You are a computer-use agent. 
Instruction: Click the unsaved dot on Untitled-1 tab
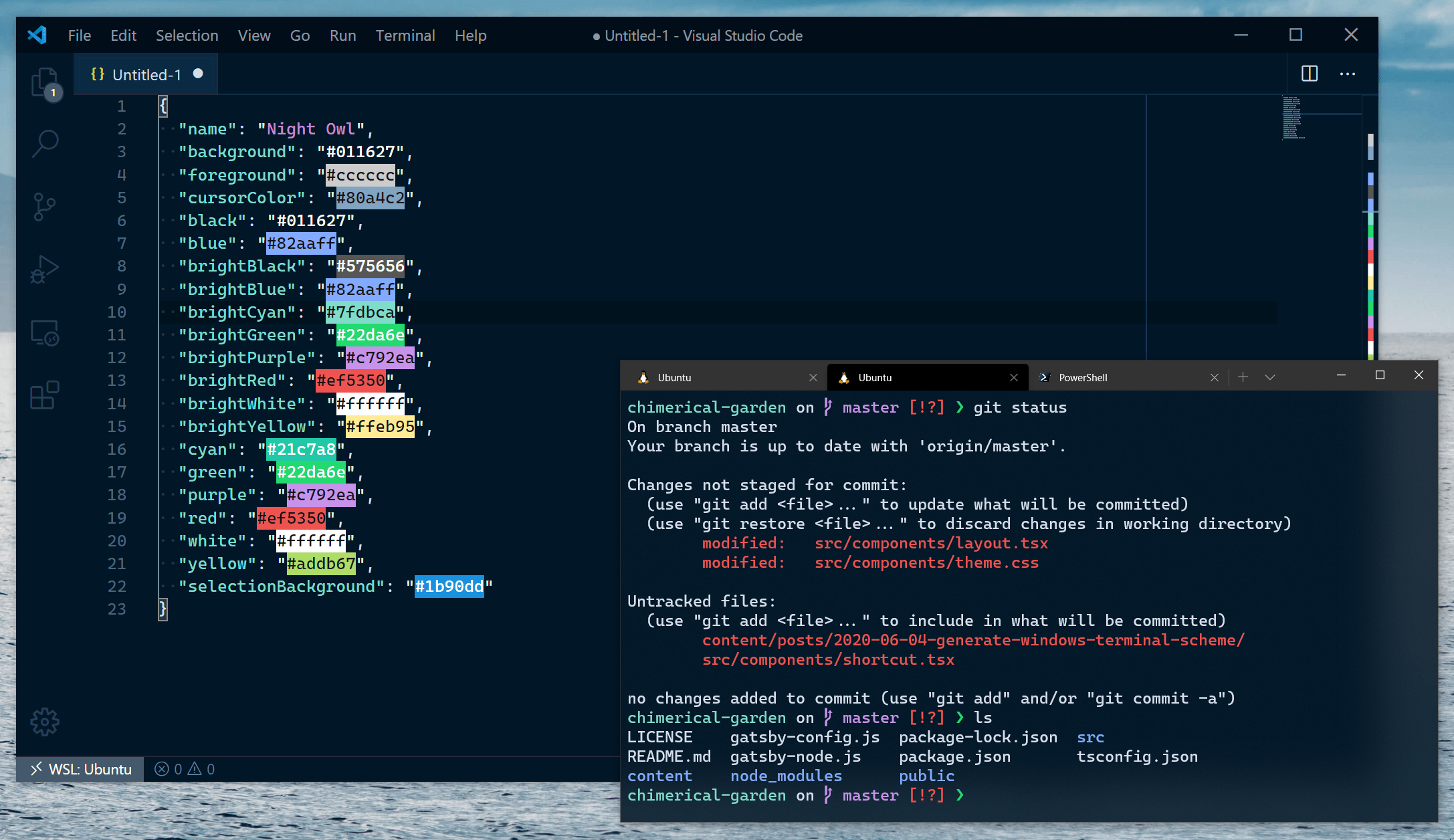[198, 74]
